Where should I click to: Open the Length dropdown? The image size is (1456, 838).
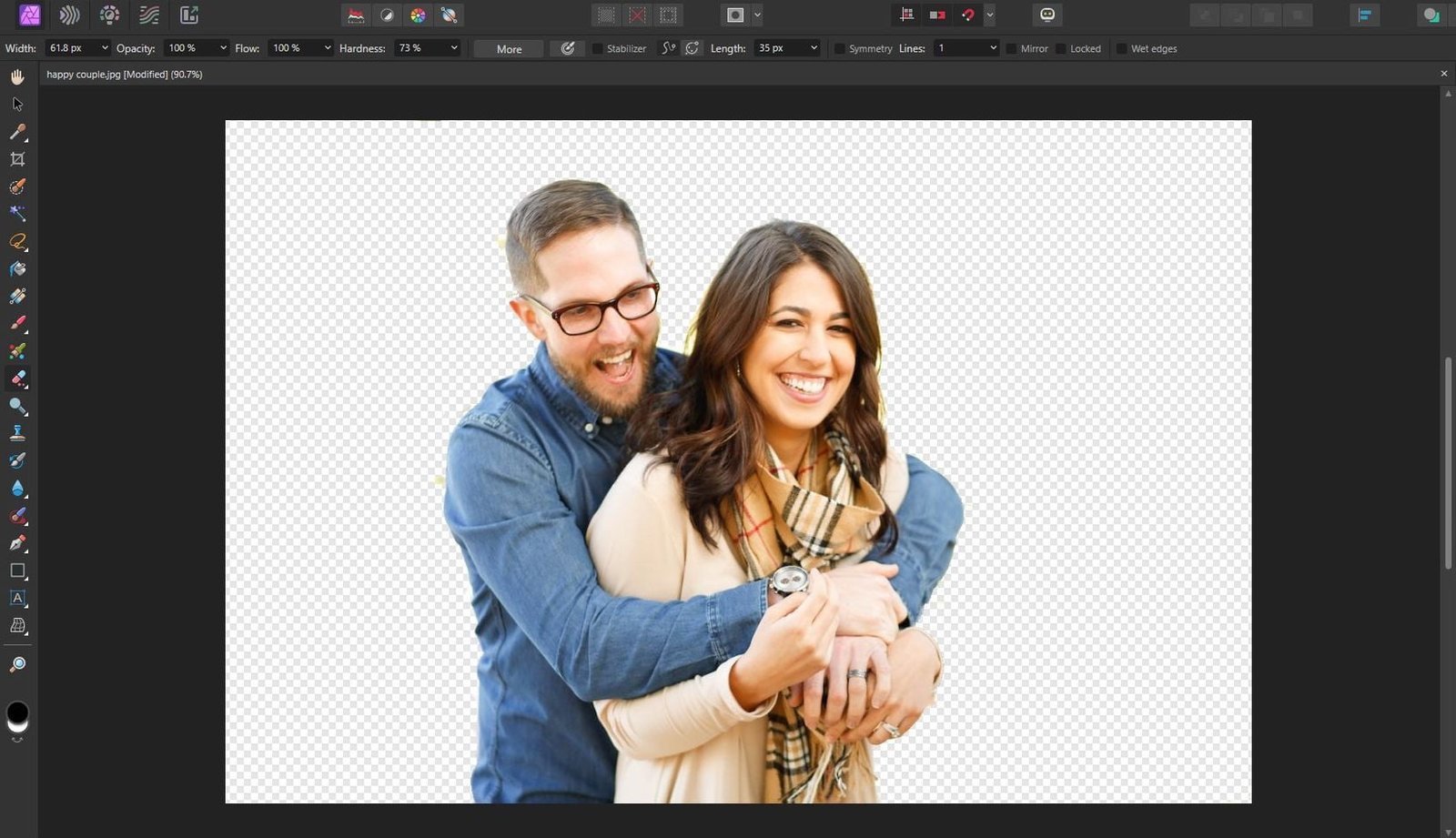pyautogui.click(x=814, y=48)
